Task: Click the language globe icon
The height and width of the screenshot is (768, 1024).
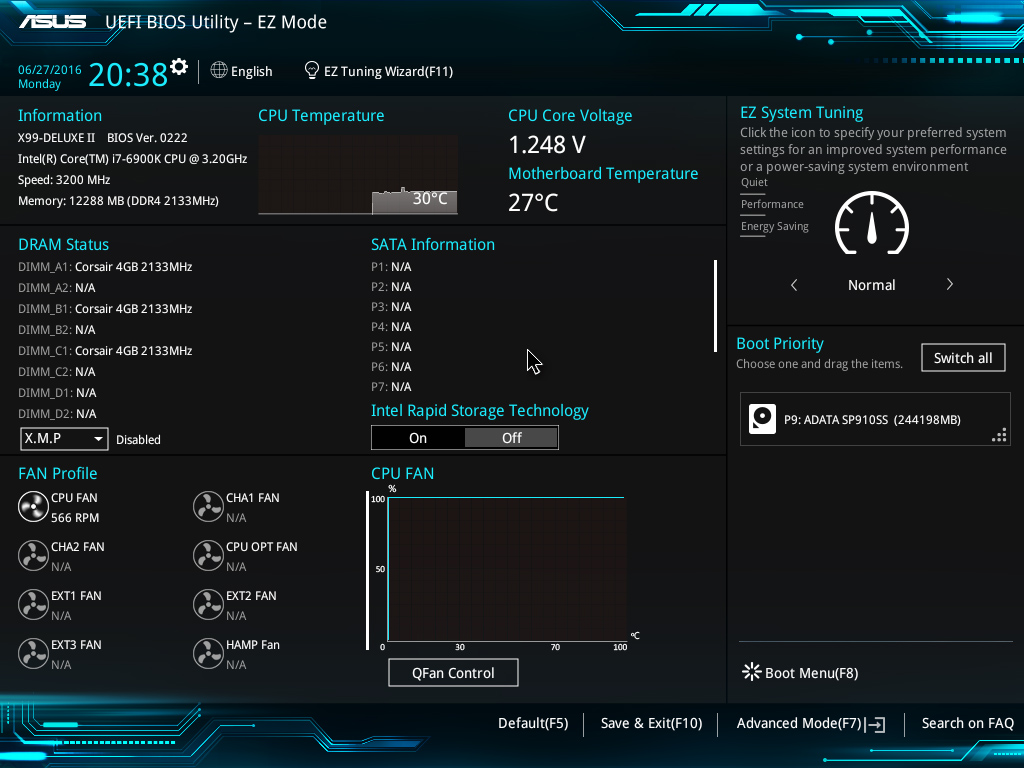Action: pos(219,70)
